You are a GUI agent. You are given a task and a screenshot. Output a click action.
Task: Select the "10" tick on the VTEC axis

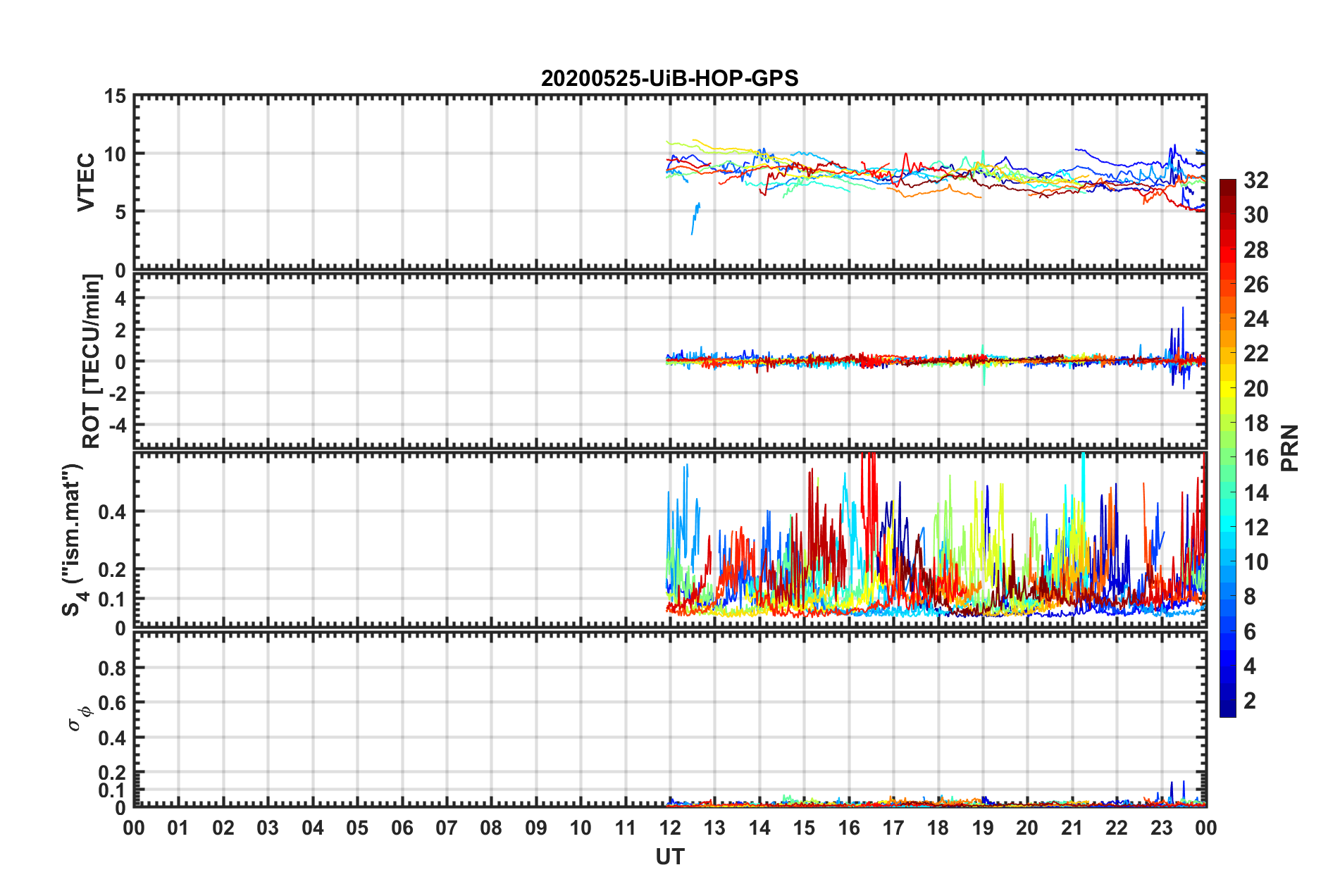[x=116, y=154]
